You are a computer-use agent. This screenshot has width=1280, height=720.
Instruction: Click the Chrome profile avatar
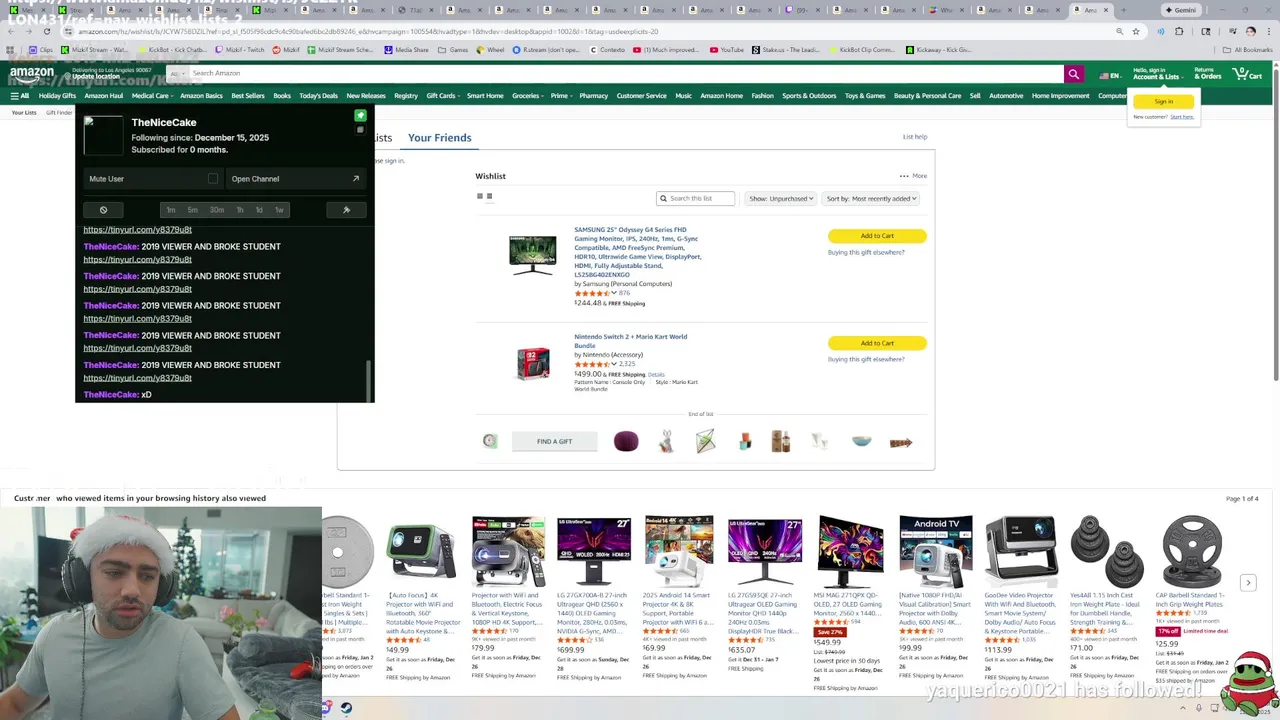tap(1250, 31)
